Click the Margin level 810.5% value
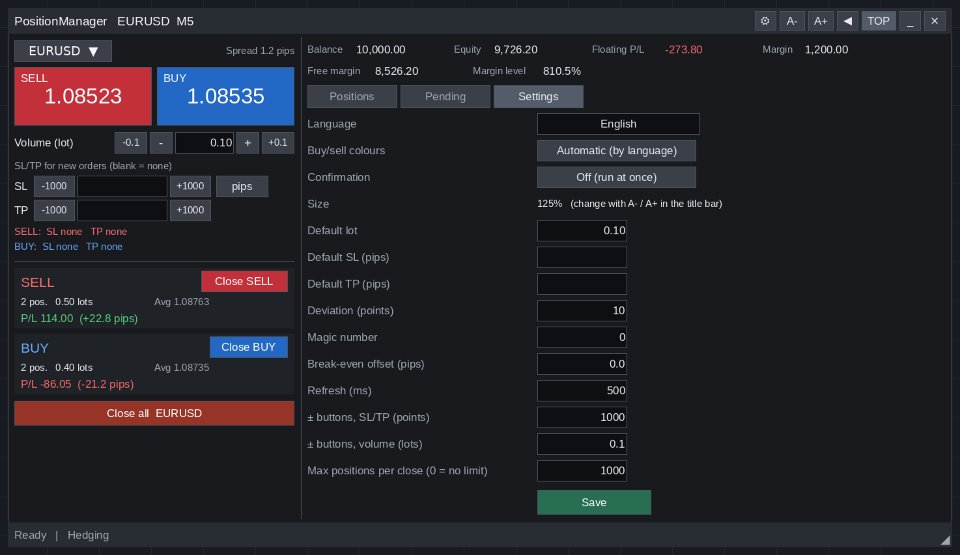Screen dimensions: 960x555 561,71
